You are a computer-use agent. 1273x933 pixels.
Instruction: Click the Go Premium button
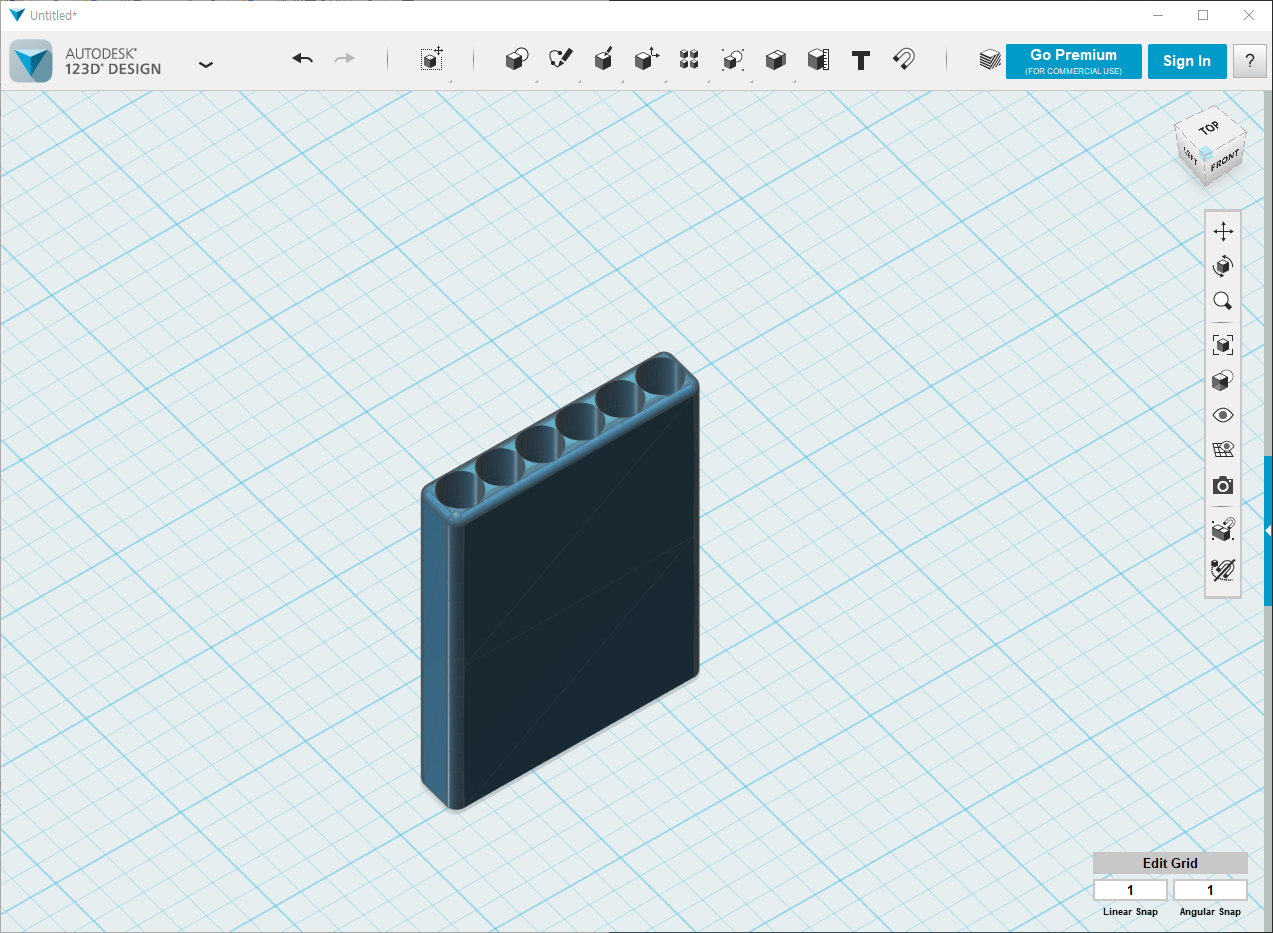pos(1073,61)
